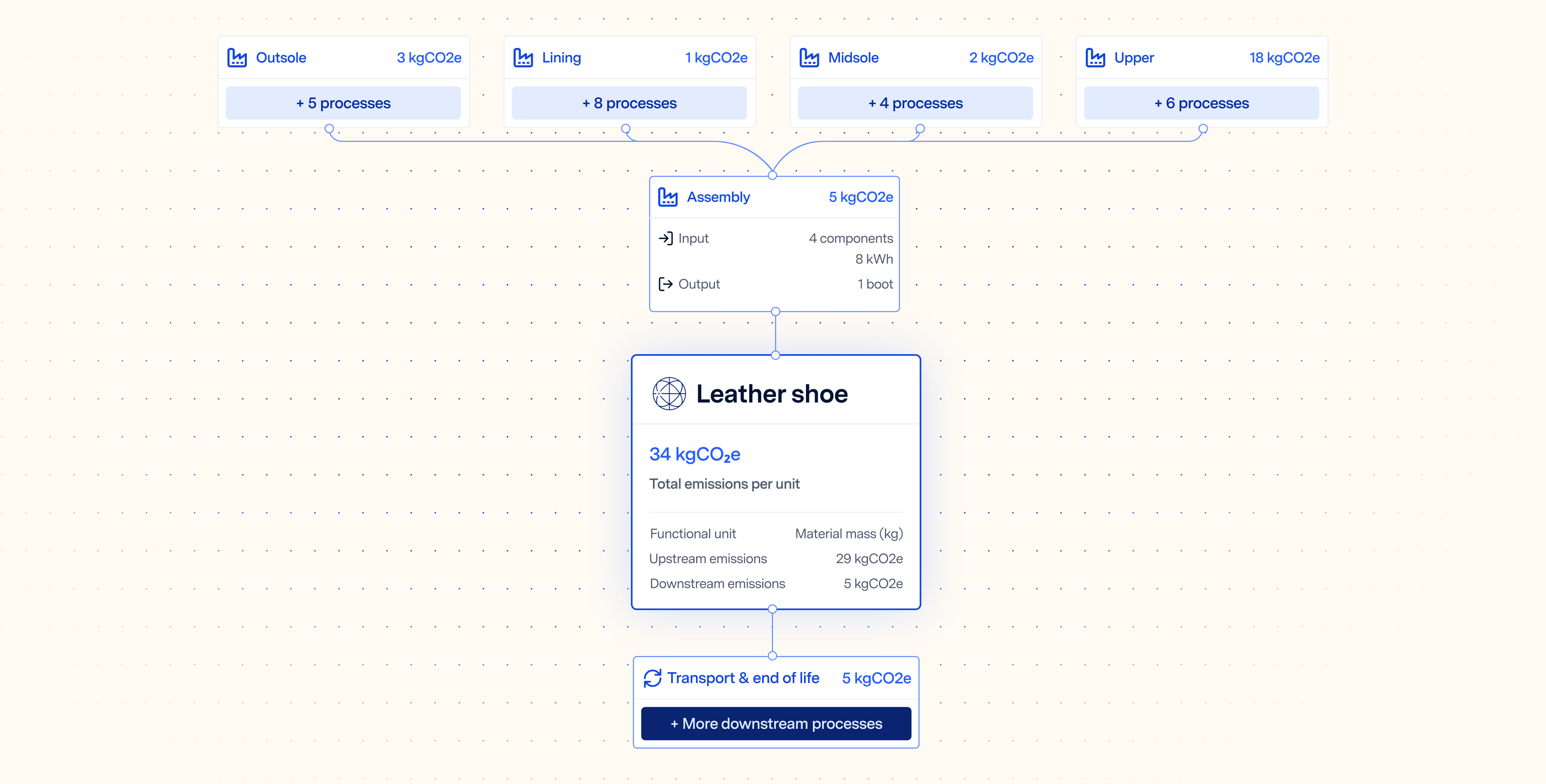This screenshot has height=784, width=1546.
Task: Click the Output arrow icon in Assembly
Action: click(666, 284)
